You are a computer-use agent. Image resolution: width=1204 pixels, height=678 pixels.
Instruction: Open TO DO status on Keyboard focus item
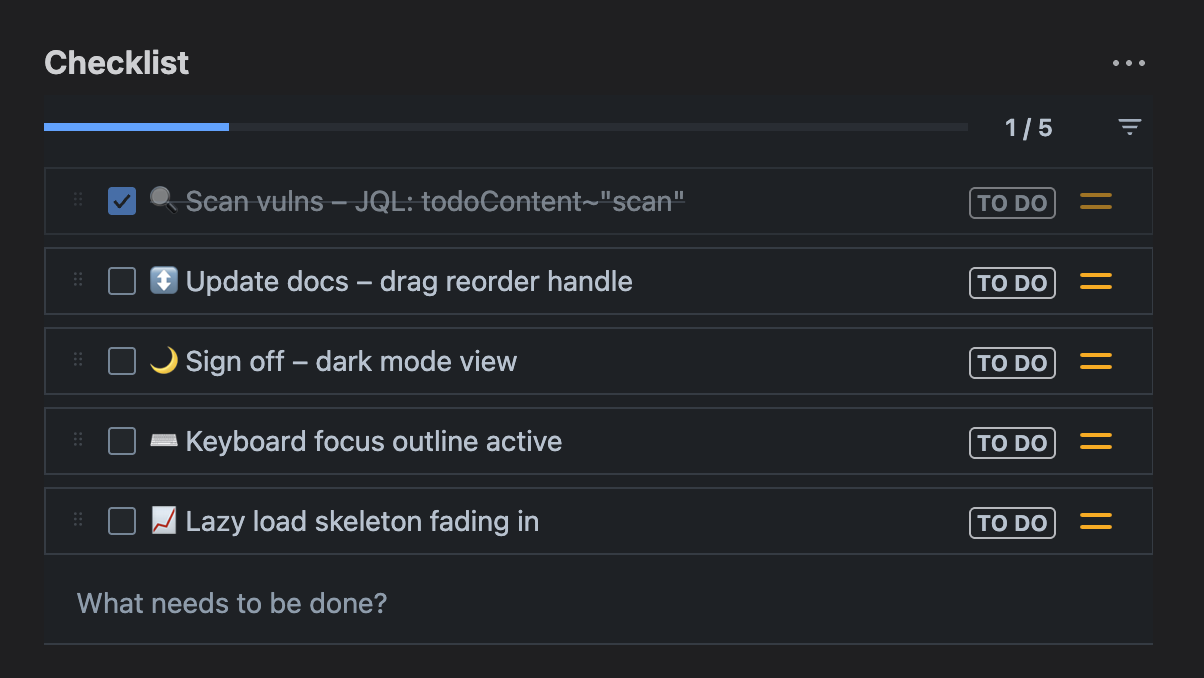[1012, 443]
